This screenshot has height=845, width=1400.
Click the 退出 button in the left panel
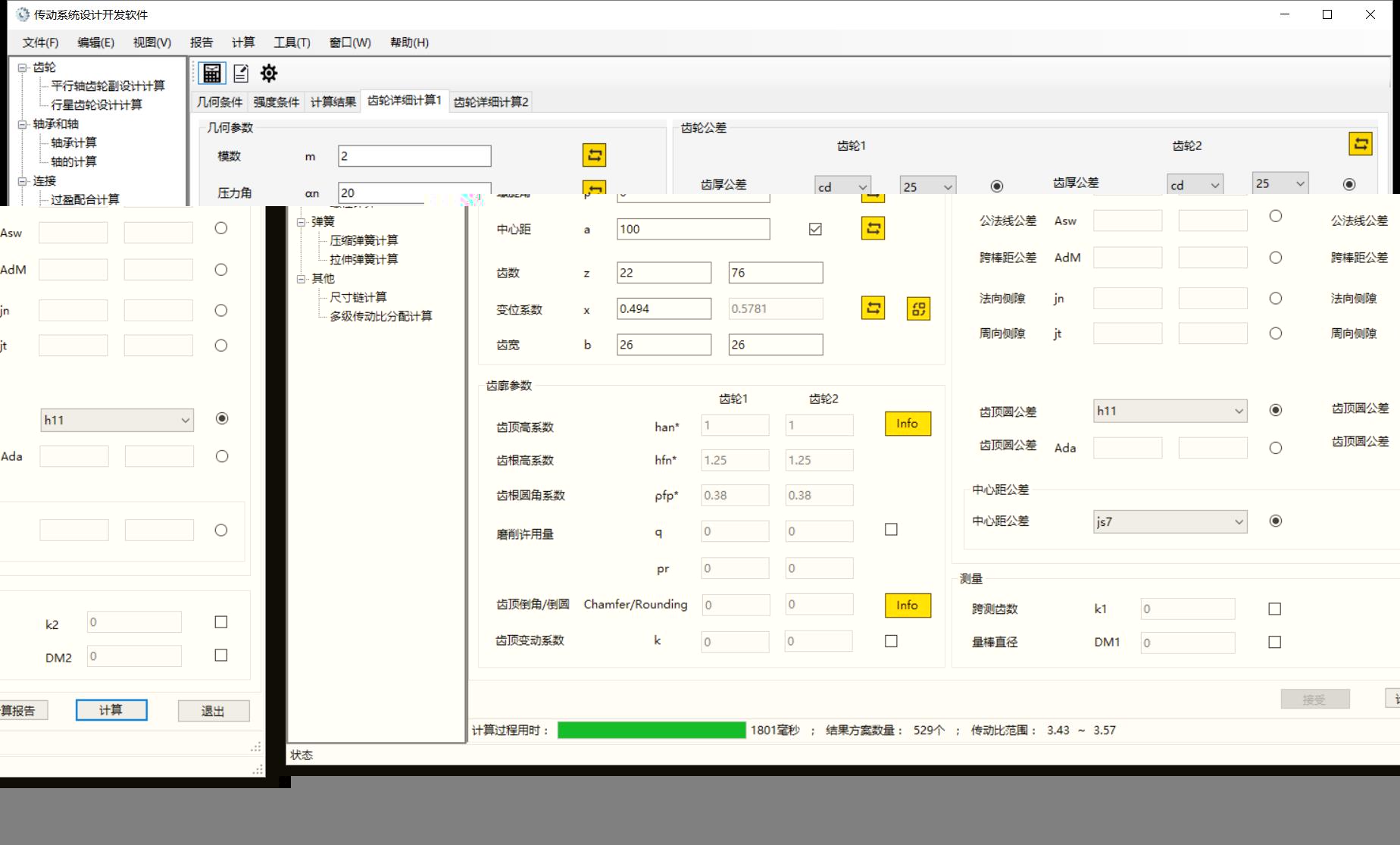(x=214, y=711)
